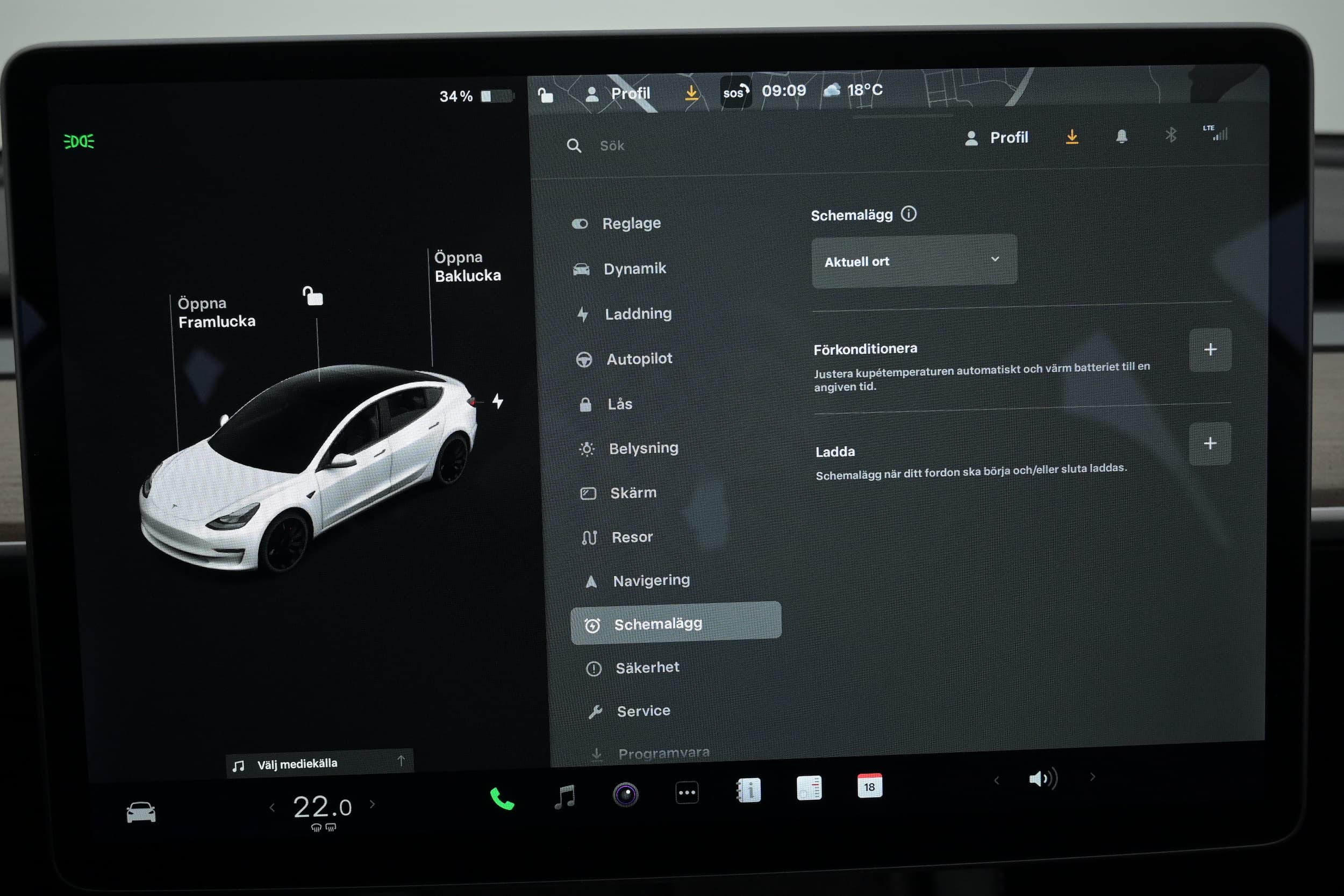The width and height of the screenshot is (1344, 896).
Task: Tap the car controls icon in dock
Action: pyautogui.click(x=140, y=812)
